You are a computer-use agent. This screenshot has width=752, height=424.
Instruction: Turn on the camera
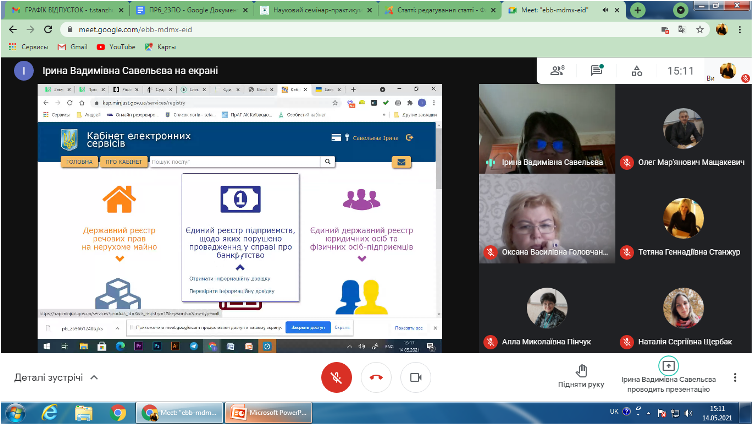(x=415, y=377)
